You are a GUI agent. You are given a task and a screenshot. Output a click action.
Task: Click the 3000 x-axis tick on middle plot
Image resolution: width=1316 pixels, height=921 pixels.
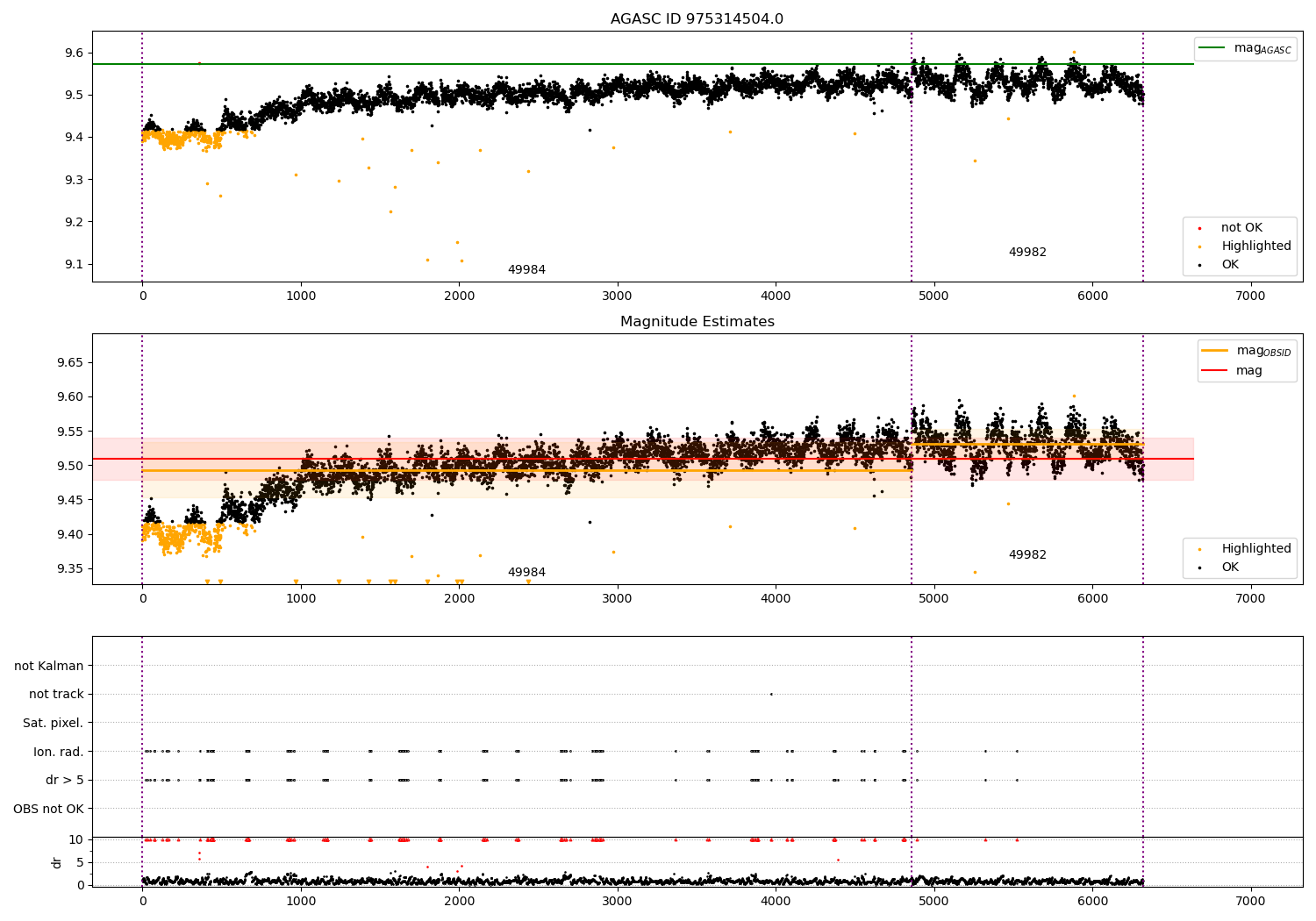(617, 599)
